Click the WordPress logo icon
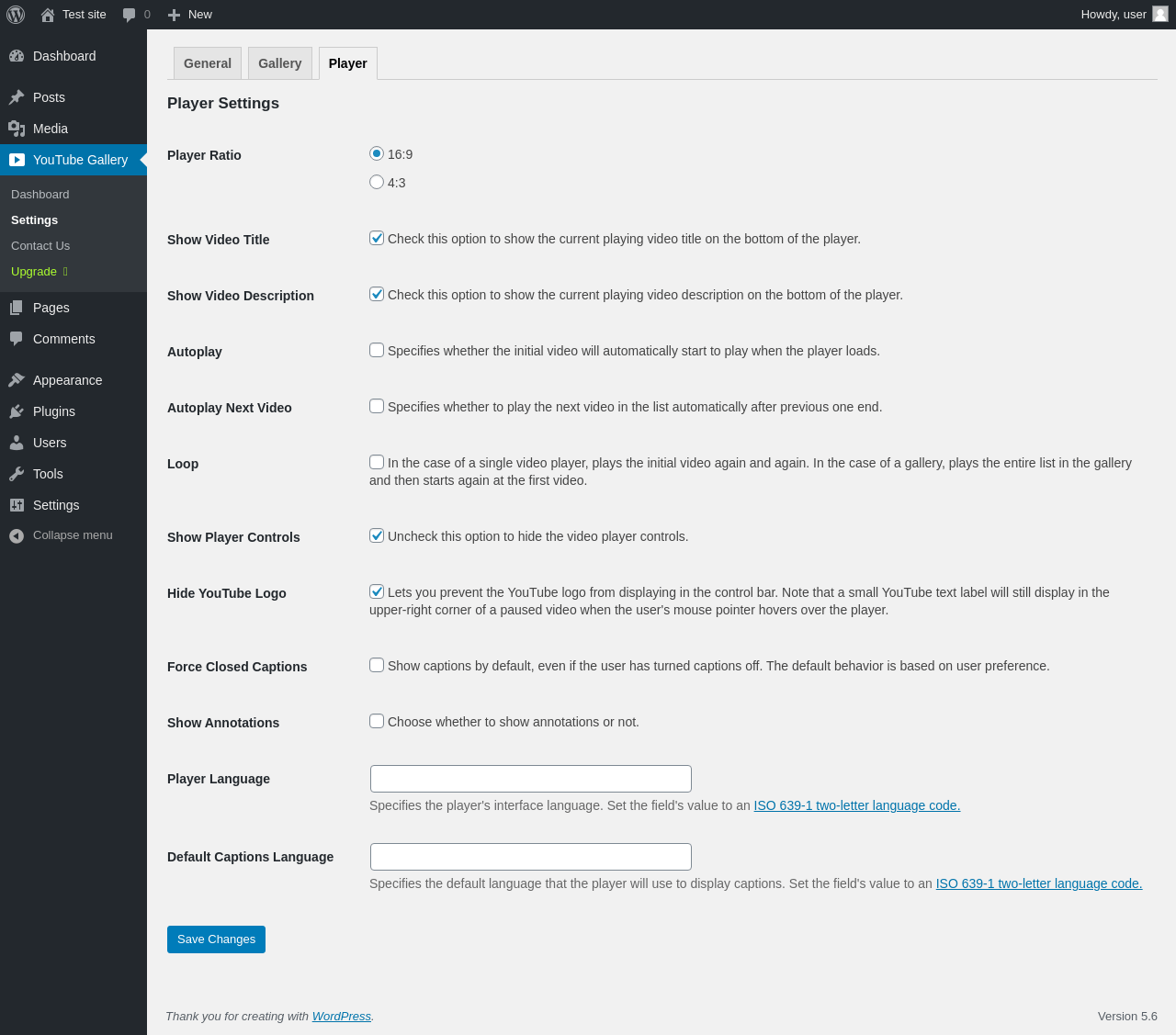Viewport: 1176px width, 1035px height. click(16, 15)
